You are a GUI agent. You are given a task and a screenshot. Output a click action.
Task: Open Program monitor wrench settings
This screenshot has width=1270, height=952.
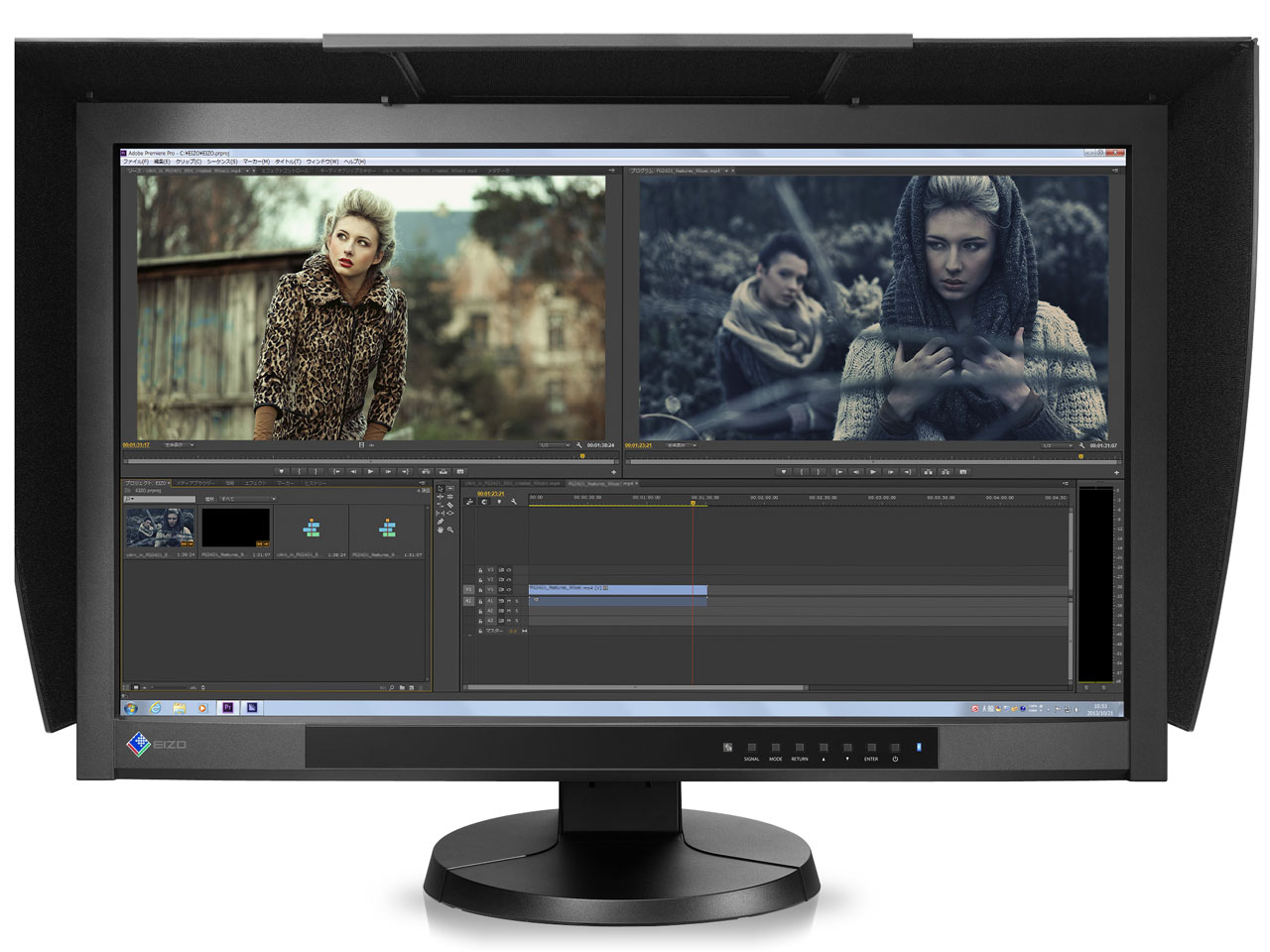click(1082, 445)
